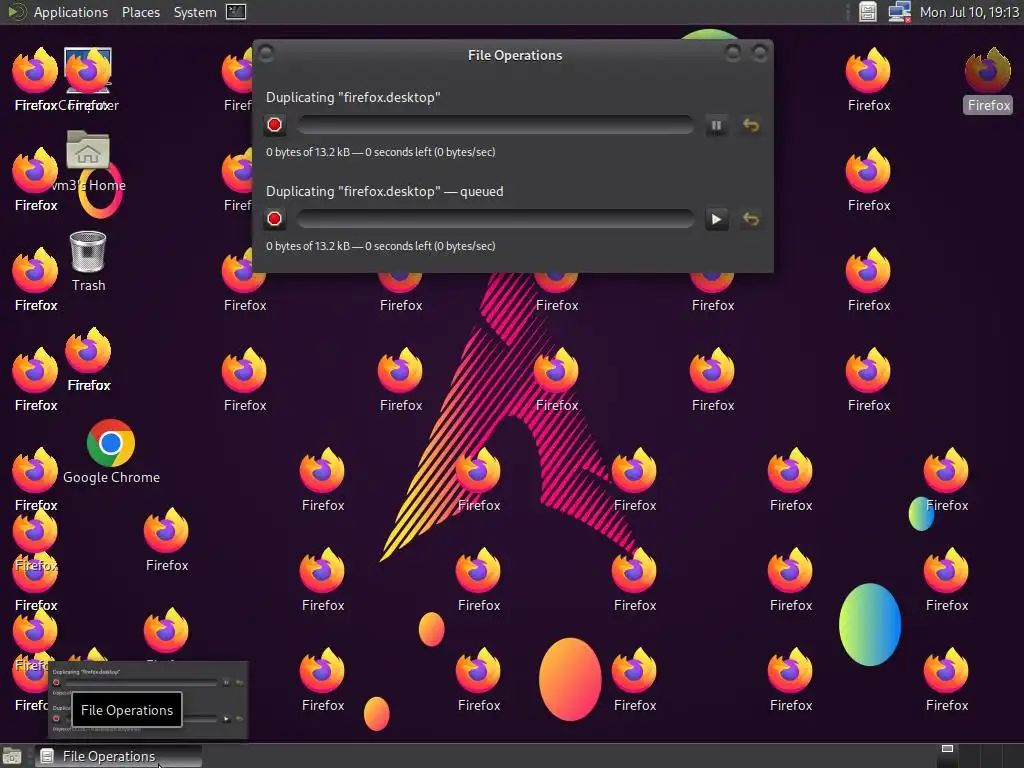Select File Operations in the taskbar
The image size is (1024, 768).
(118, 756)
